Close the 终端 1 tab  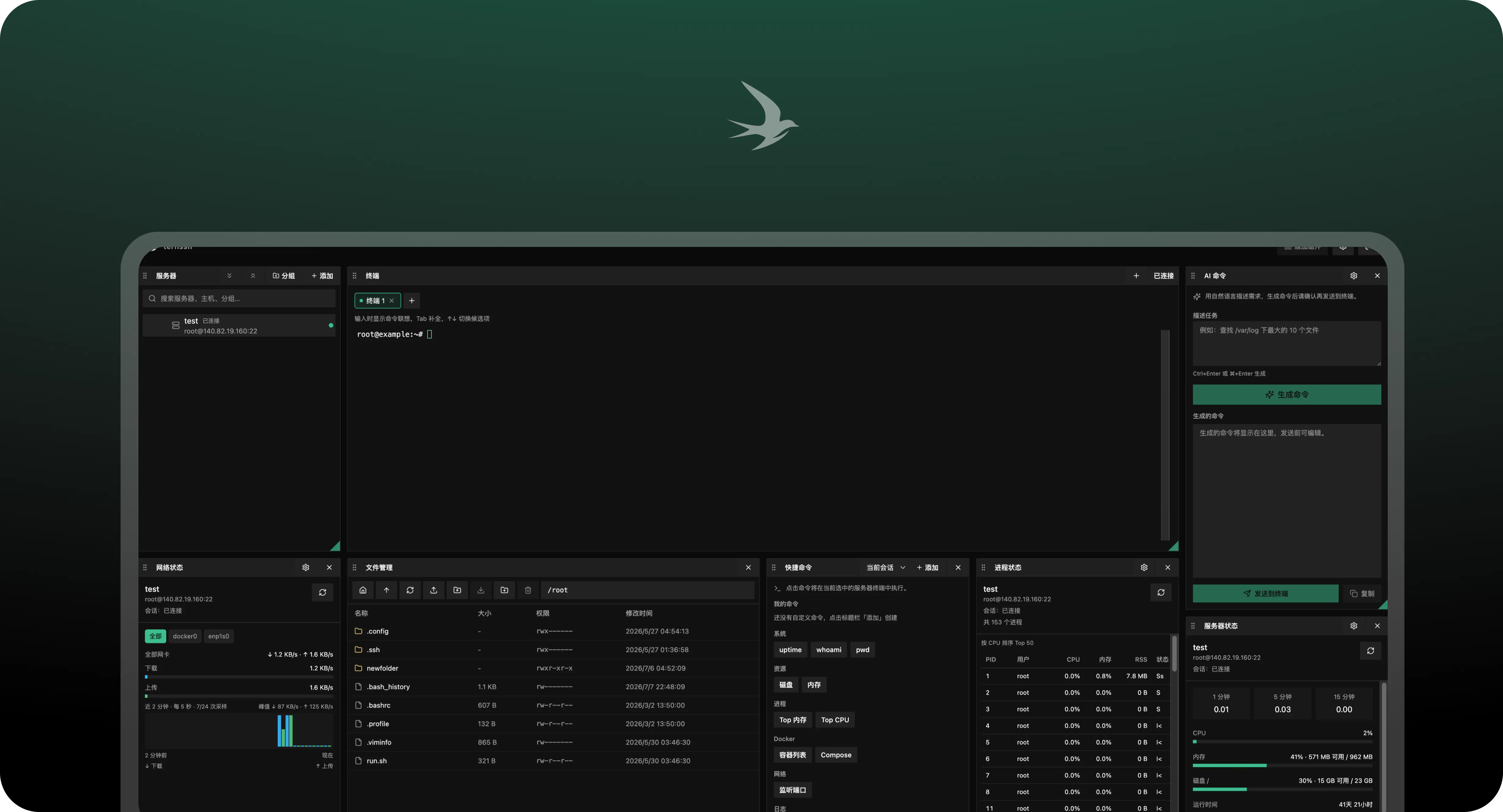(x=392, y=301)
